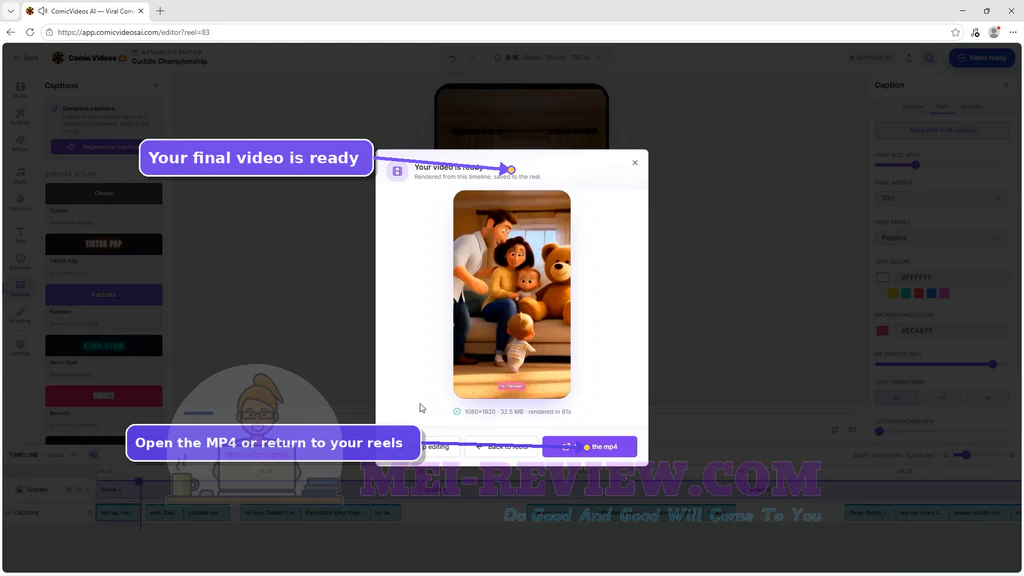The image size is (1024, 576).
Task: Click the white text color swatch
Action: (x=882, y=278)
